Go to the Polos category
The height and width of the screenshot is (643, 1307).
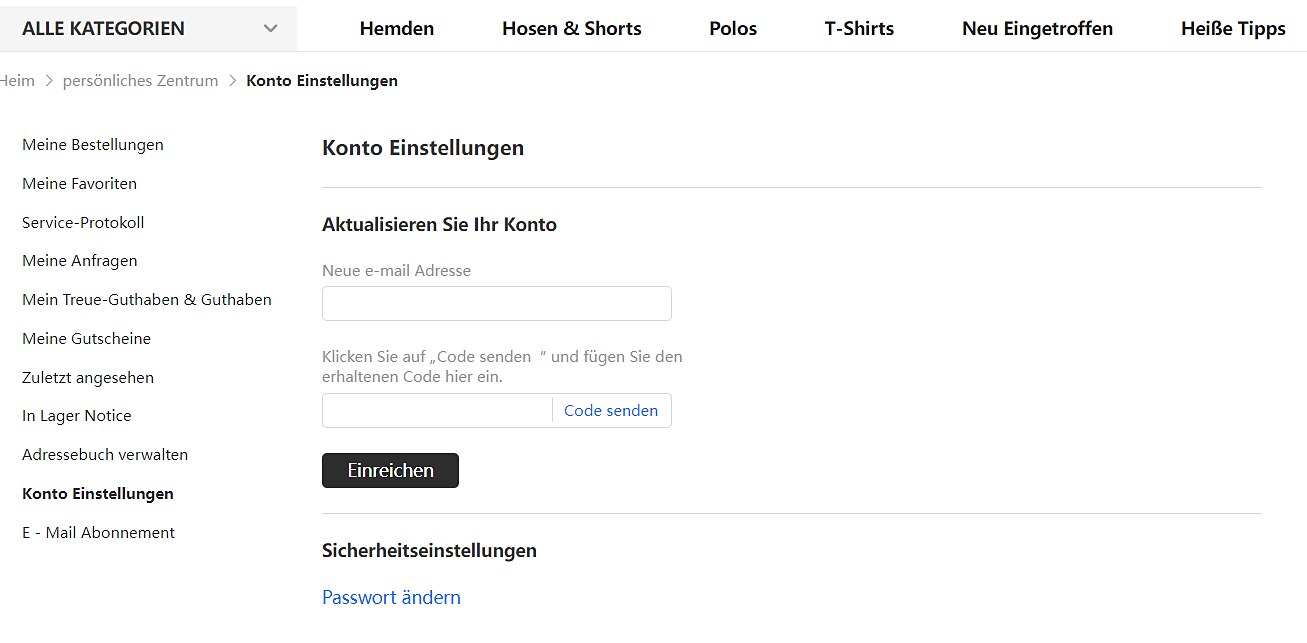pos(733,29)
